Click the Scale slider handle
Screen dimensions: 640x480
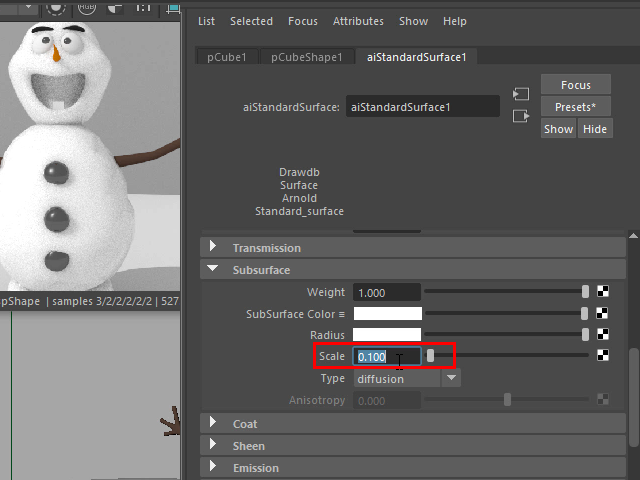(431, 356)
